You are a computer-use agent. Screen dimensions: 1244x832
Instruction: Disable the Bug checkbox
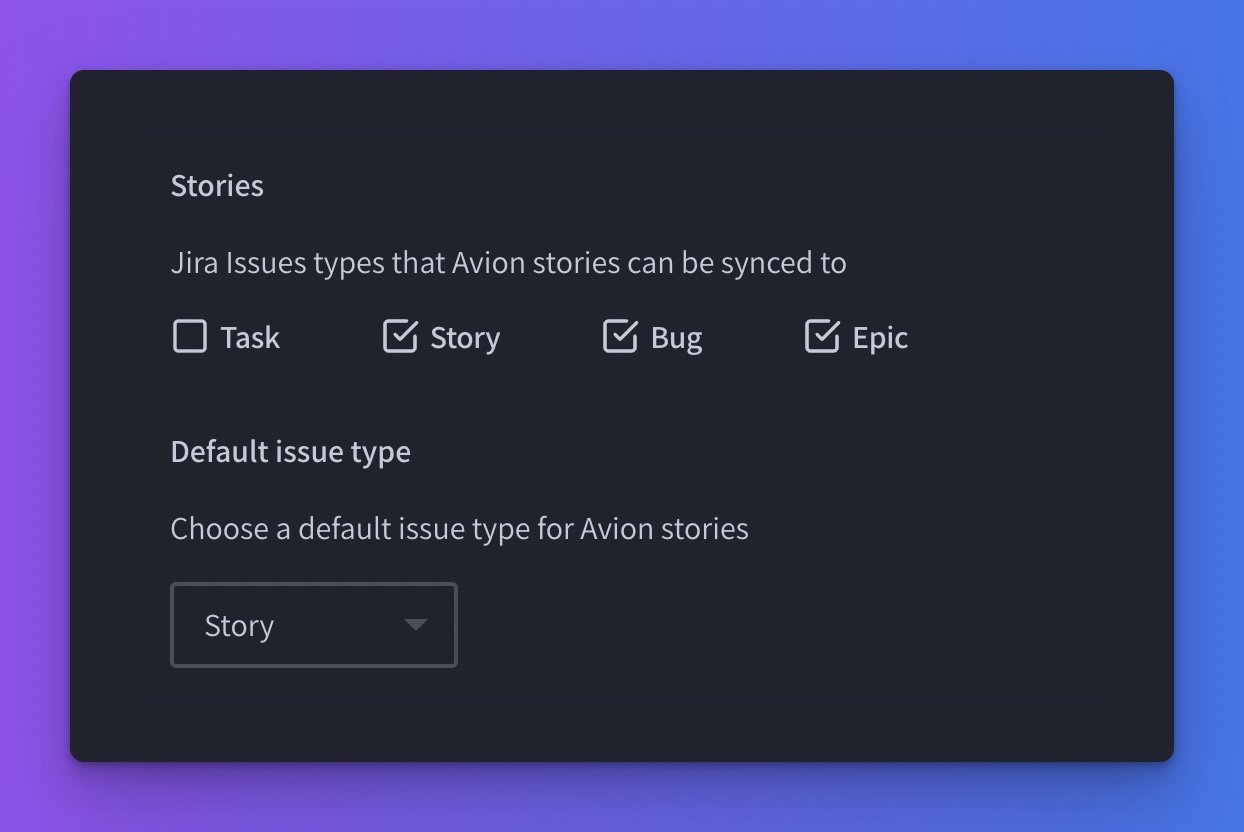(x=620, y=337)
